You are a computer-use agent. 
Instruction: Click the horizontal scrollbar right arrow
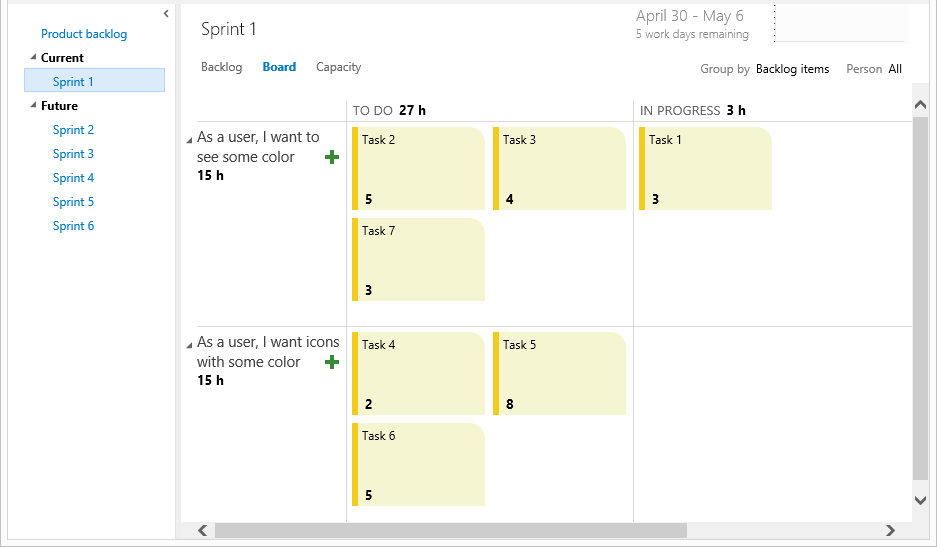pos(890,530)
